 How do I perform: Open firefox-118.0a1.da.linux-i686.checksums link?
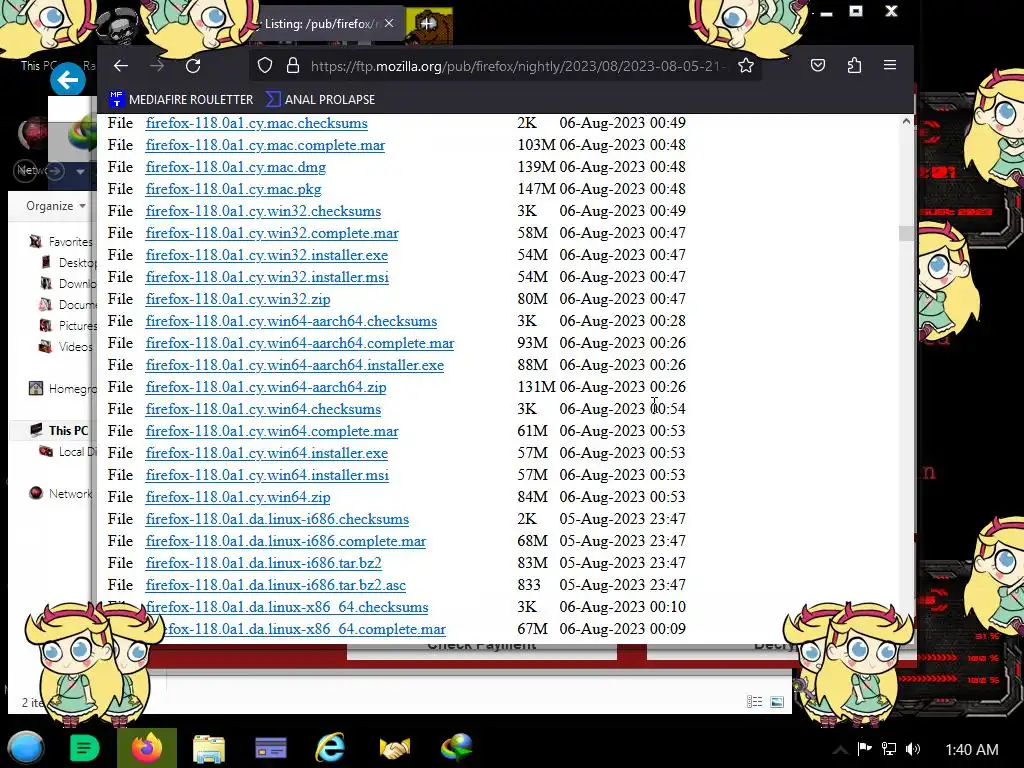coord(277,519)
